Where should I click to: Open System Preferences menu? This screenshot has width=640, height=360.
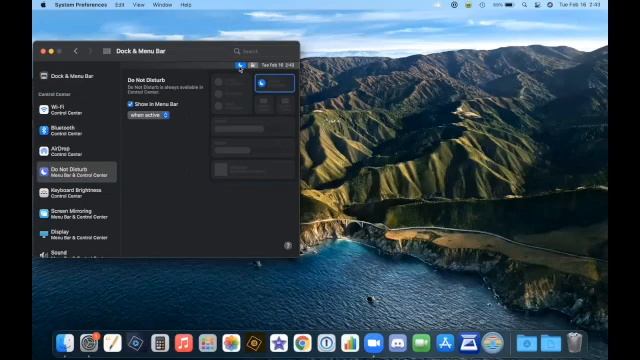click(81, 5)
